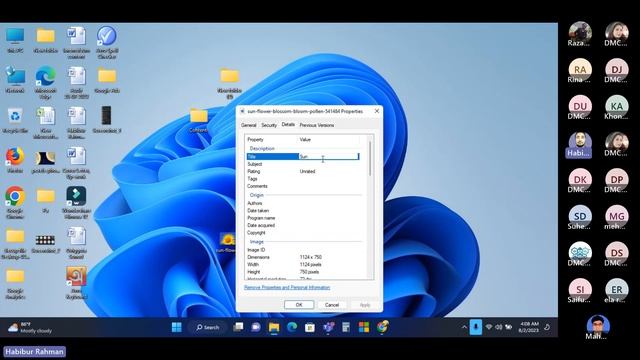Select participant DJ avatar

(616, 71)
